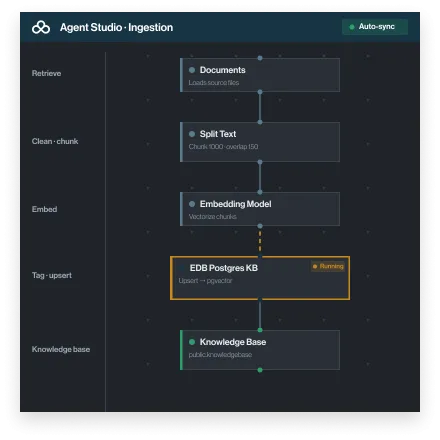This screenshot has width=440, height=440.
Task: Click the Embedding Model status dot
Action: point(192,204)
